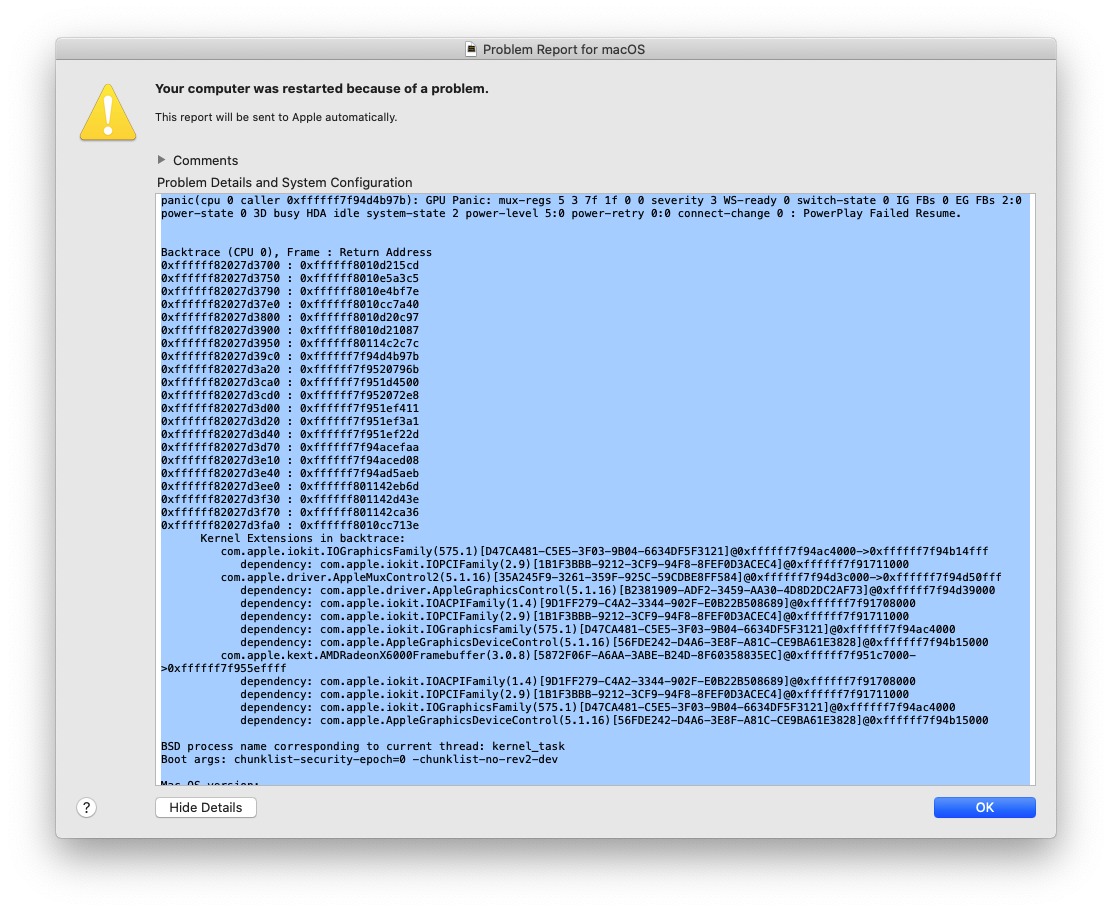Click backtrace line 0xffffff82027d3e10

pos(290,460)
